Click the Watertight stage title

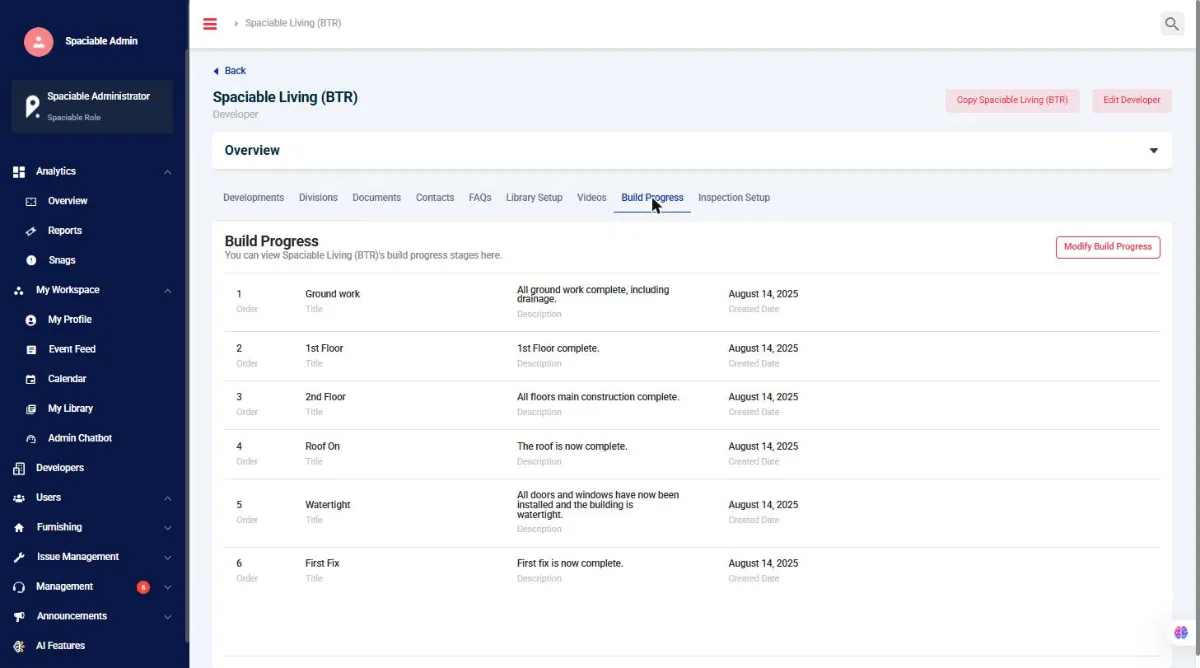tap(328, 505)
